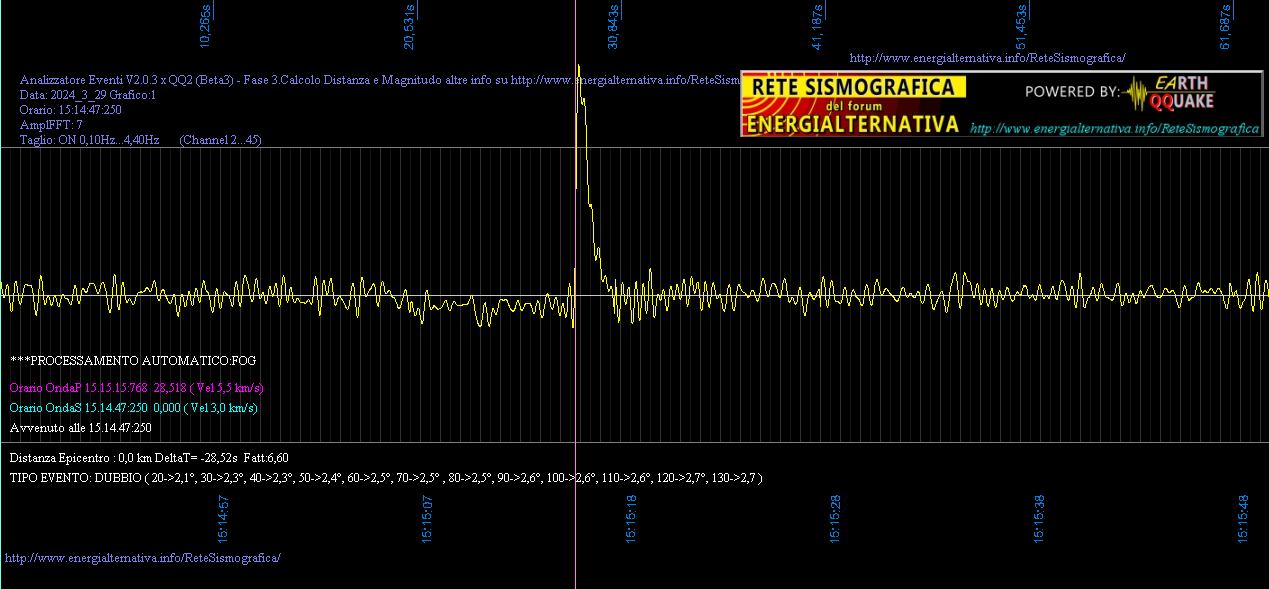Viewport: 1269px width, 589px height.
Task: Open the italic URL inside the banner
Action: tap(1114, 128)
